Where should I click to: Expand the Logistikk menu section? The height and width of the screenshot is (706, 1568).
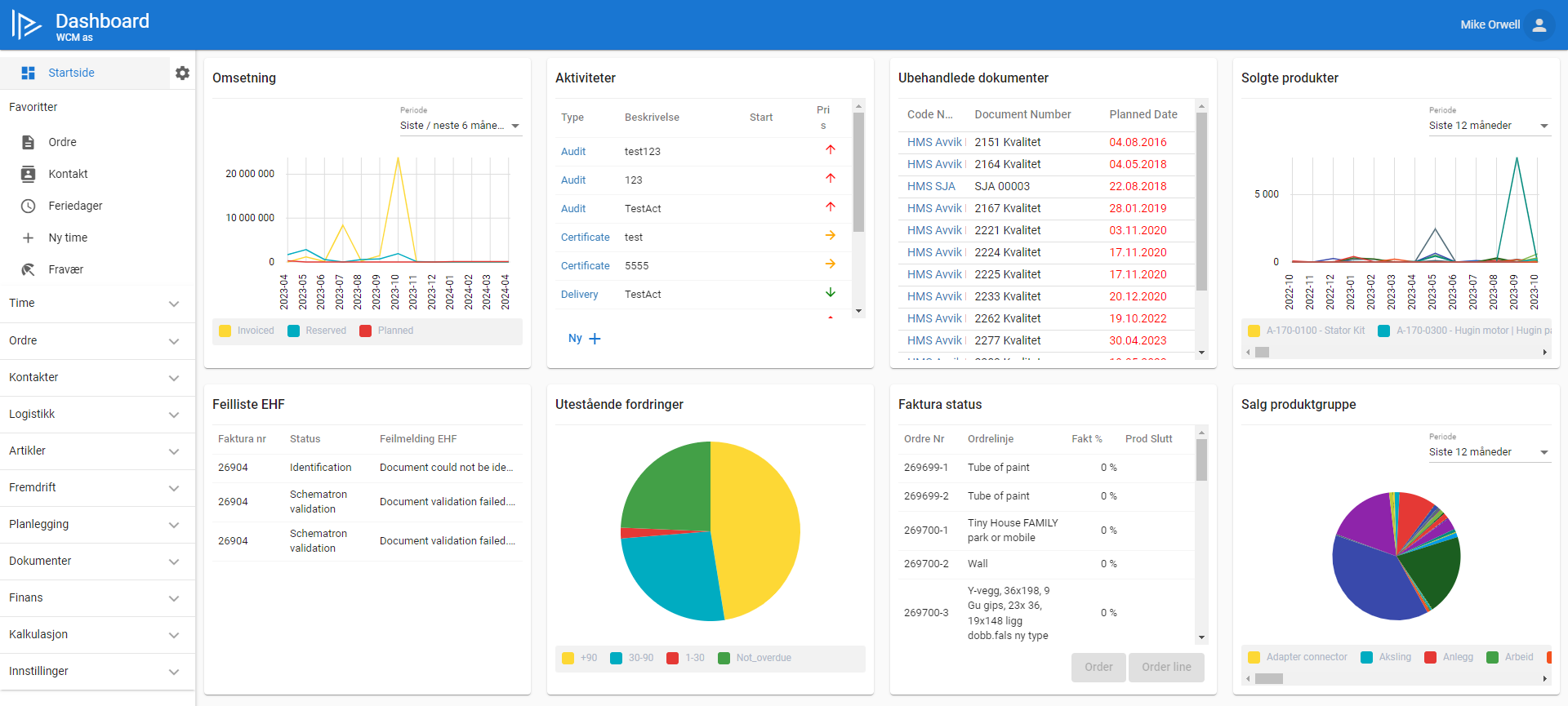[x=97, y=414]
